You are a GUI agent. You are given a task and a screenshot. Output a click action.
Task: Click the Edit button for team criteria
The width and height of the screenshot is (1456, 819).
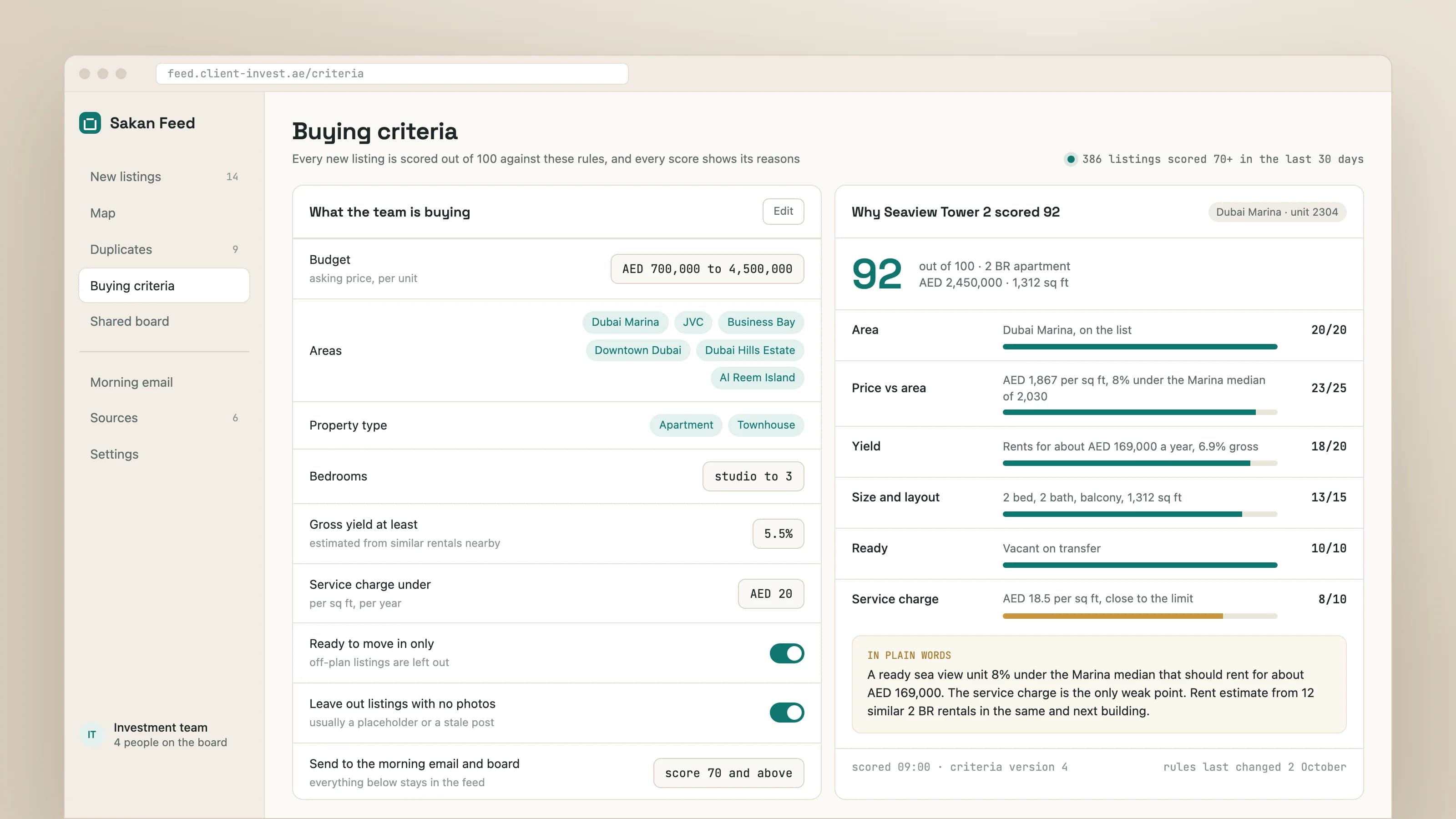[783, 211]
